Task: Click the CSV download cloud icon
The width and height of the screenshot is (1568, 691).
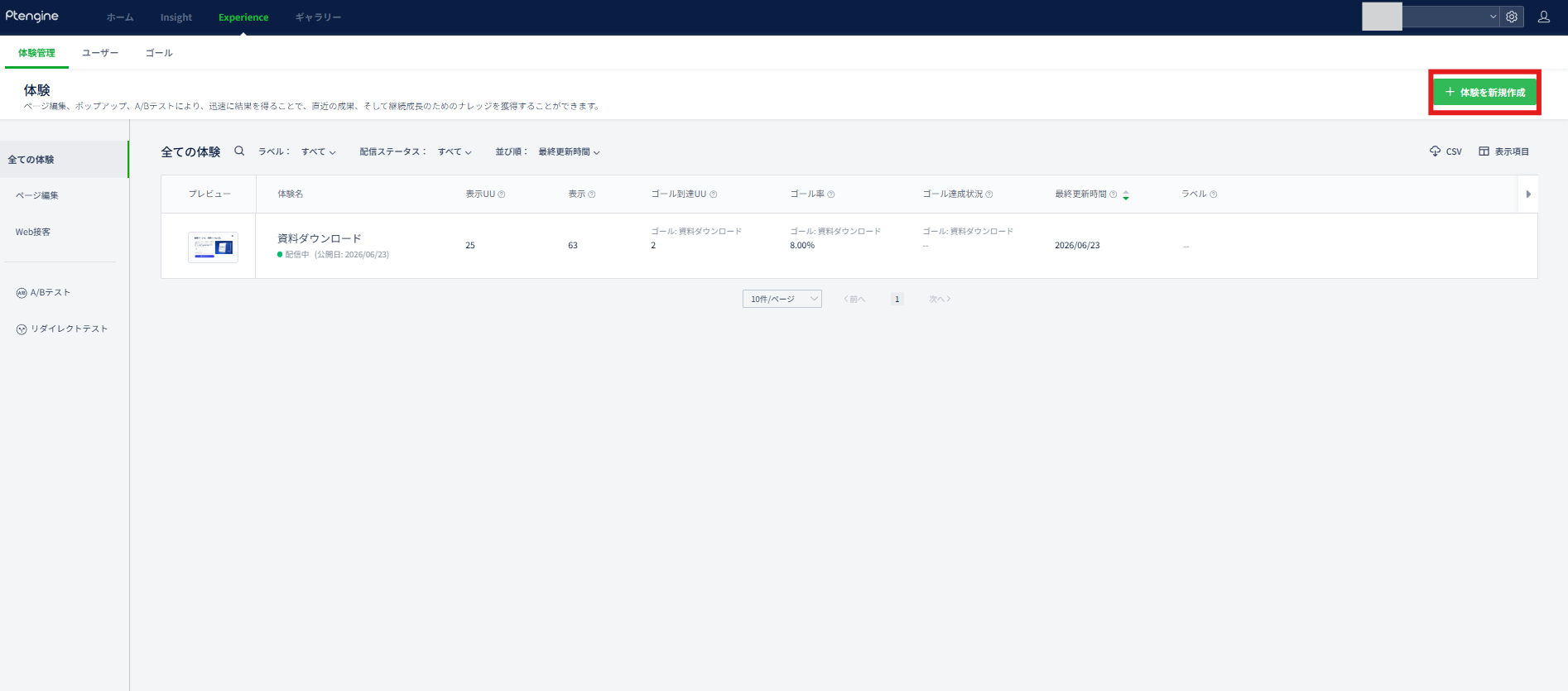Action: pos(1435,151)
